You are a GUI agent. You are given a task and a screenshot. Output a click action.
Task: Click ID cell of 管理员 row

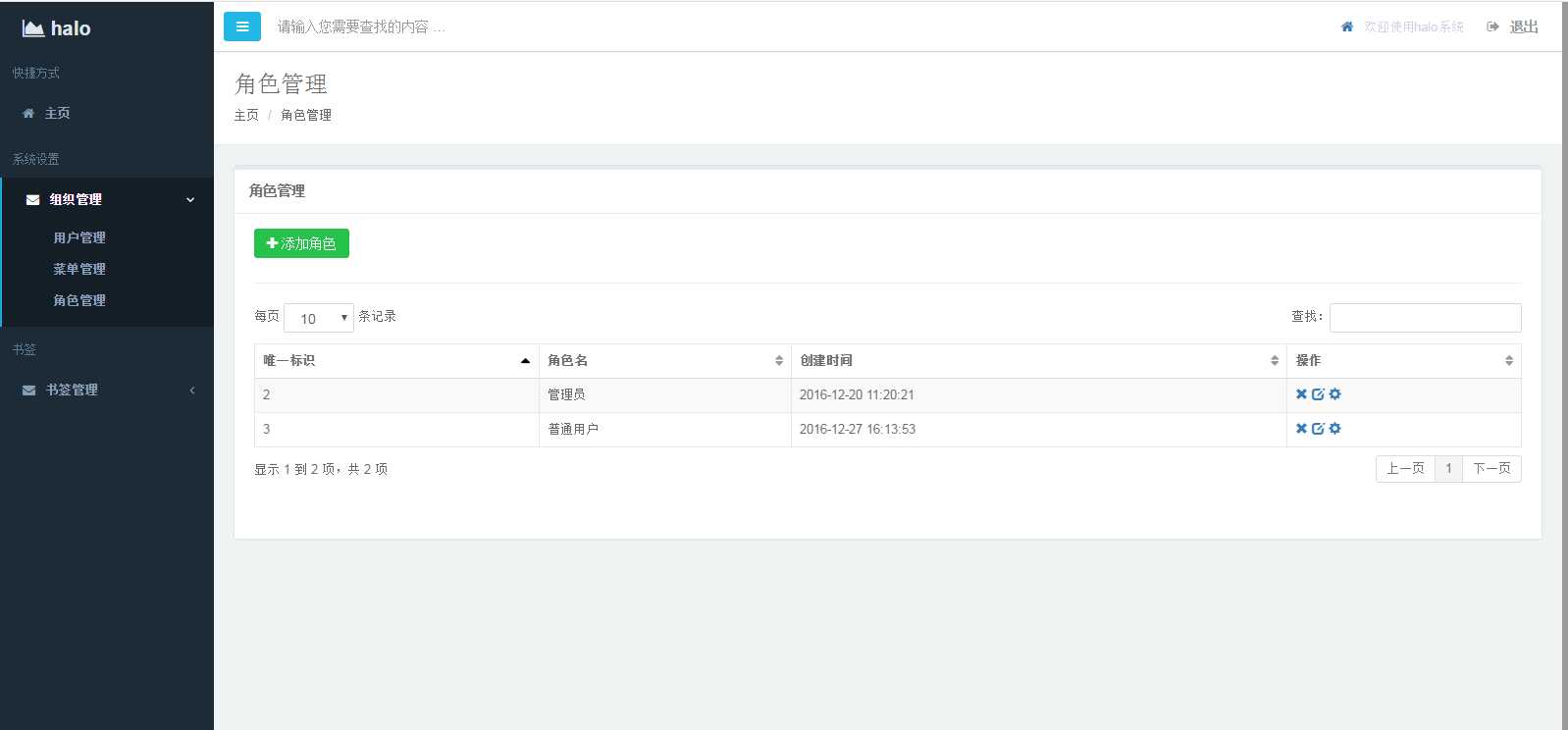[396, 394]
